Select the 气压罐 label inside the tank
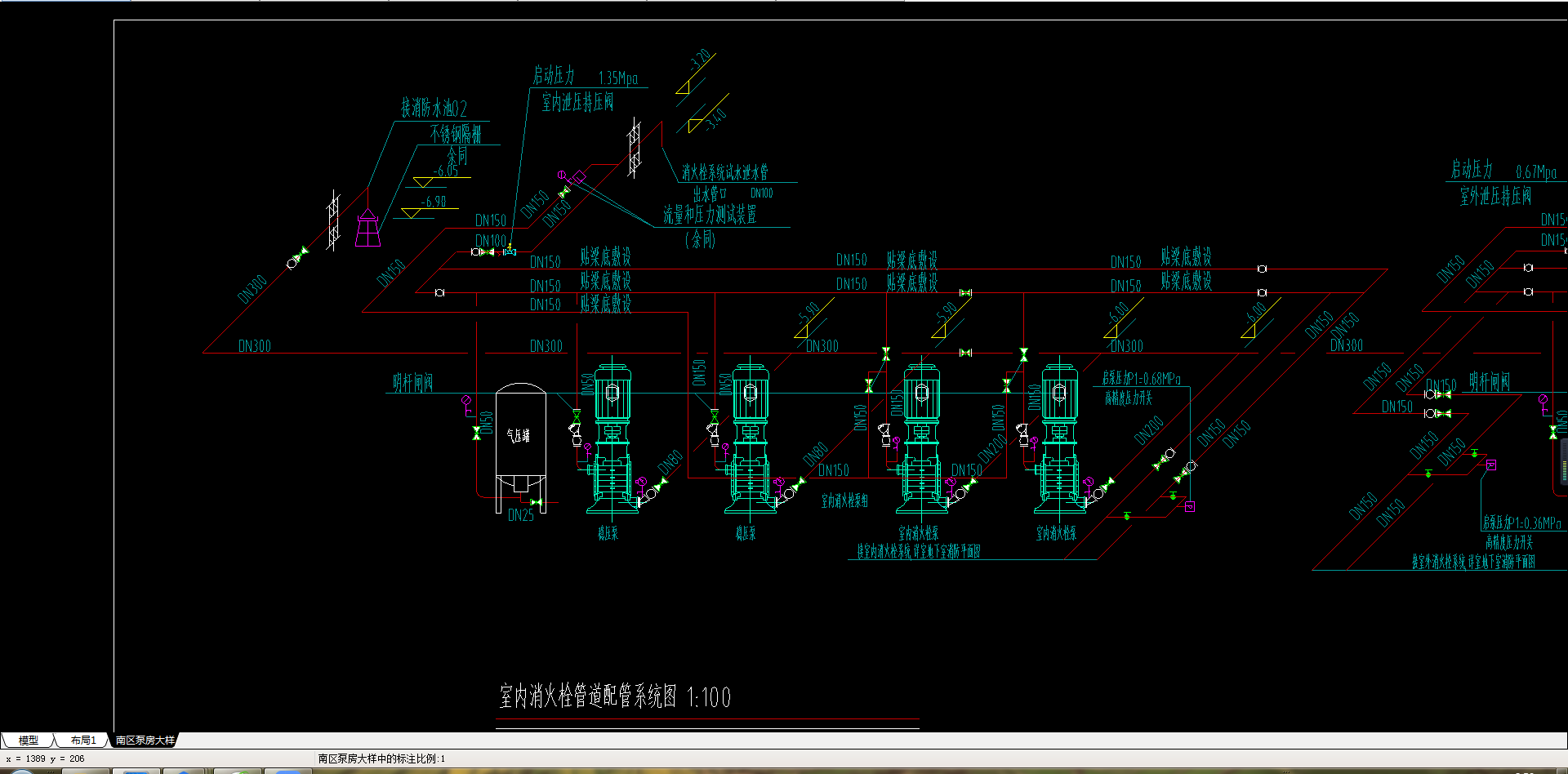Image resolution: width=1568 pixels, height=774 pixels. pyautogui.click(x=518, y=436)
